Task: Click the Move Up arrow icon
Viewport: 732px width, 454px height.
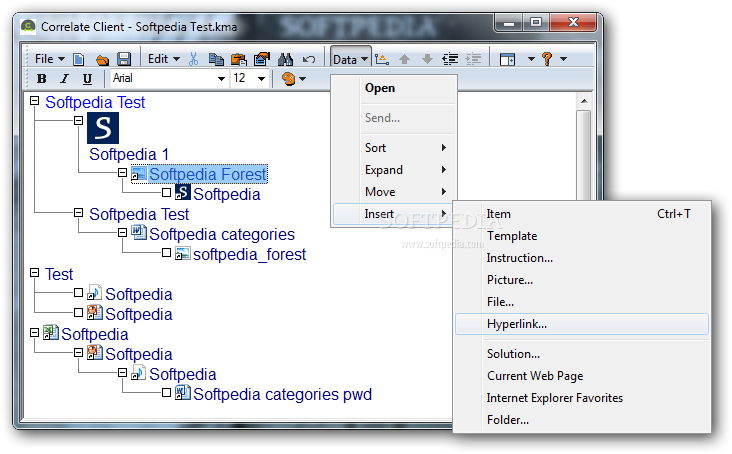Action: point(404,59)
